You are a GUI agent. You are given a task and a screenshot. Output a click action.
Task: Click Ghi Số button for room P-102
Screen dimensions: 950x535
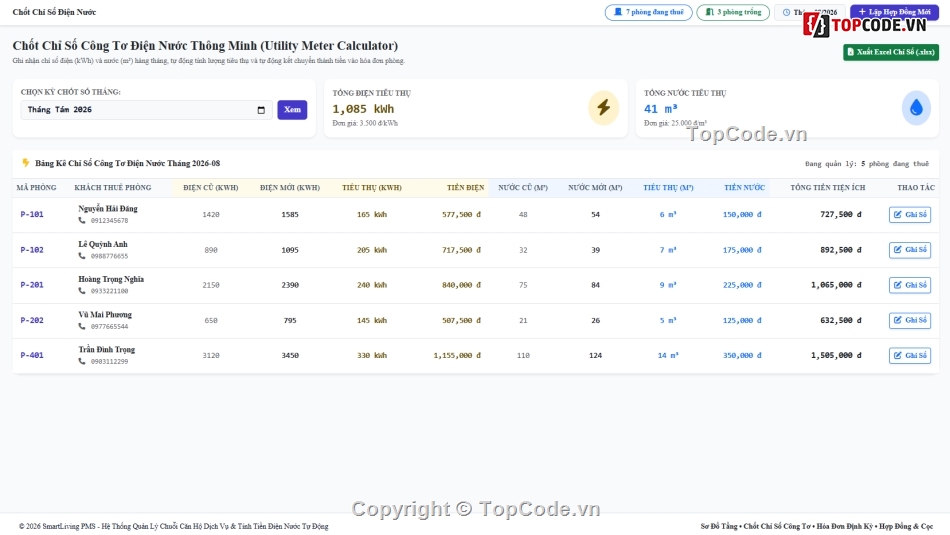pos(909,250)
